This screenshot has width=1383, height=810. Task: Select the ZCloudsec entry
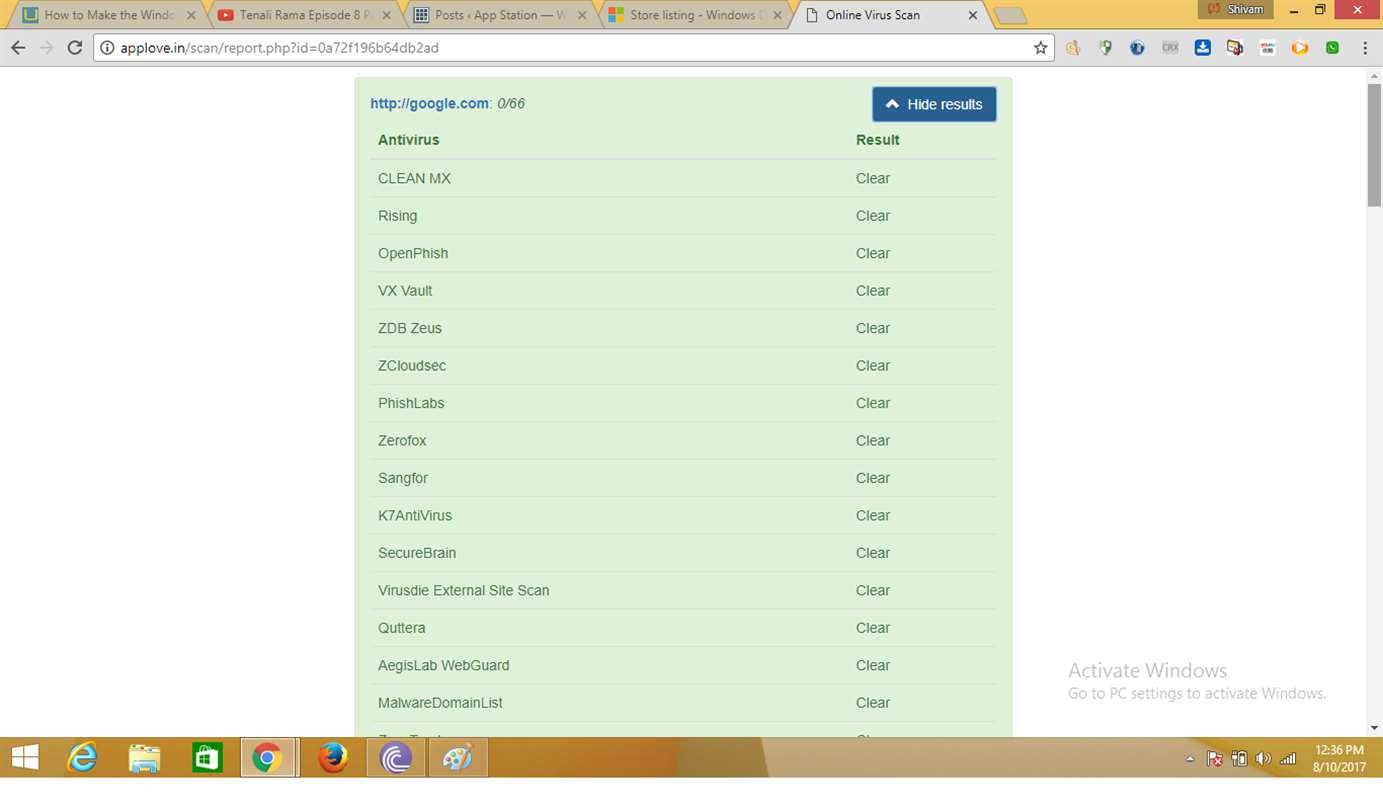pyautogui.click(x=412, y=366)
